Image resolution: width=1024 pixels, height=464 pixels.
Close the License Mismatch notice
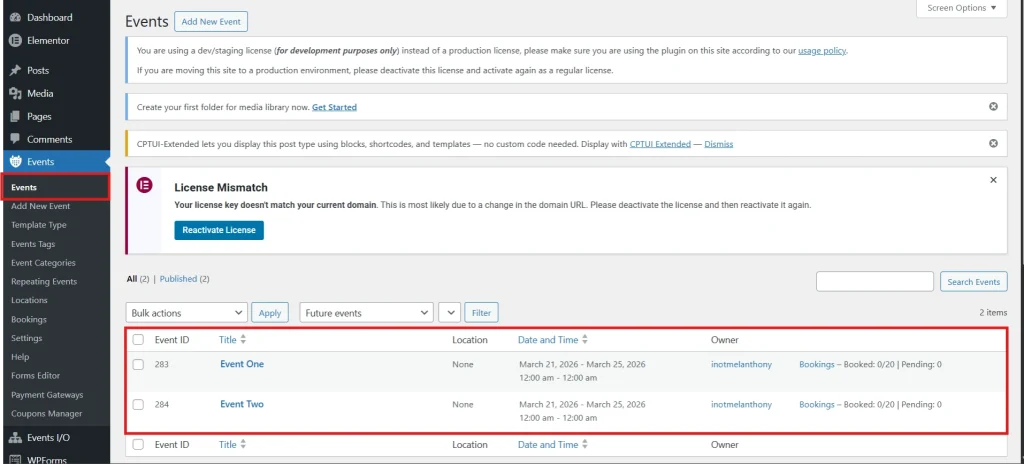tap(993, 180)
